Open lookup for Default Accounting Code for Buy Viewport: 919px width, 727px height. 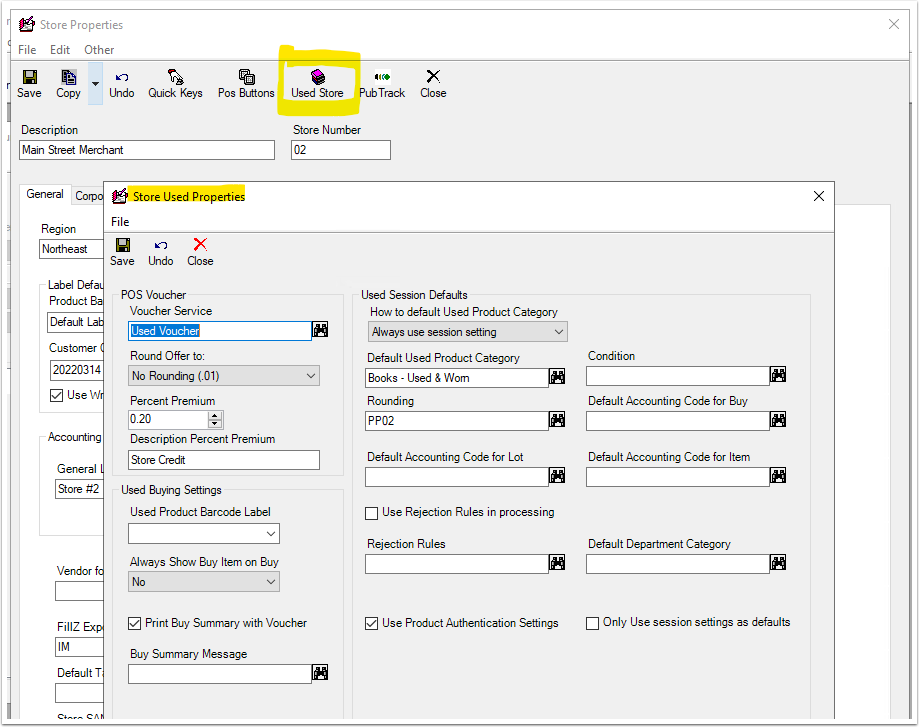pos(778,420)
